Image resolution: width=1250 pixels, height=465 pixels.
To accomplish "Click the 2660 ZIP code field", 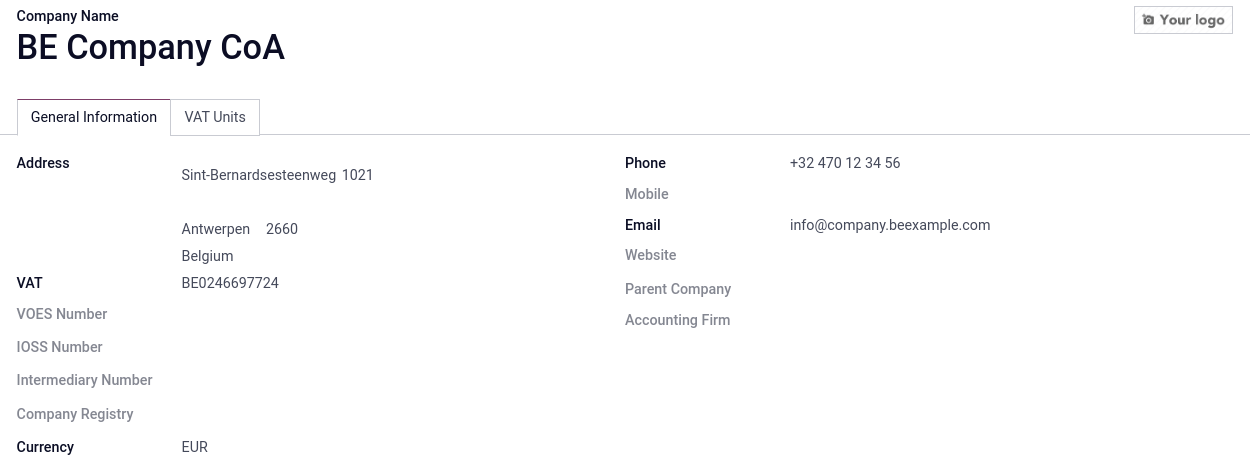I will pos(282,229).
